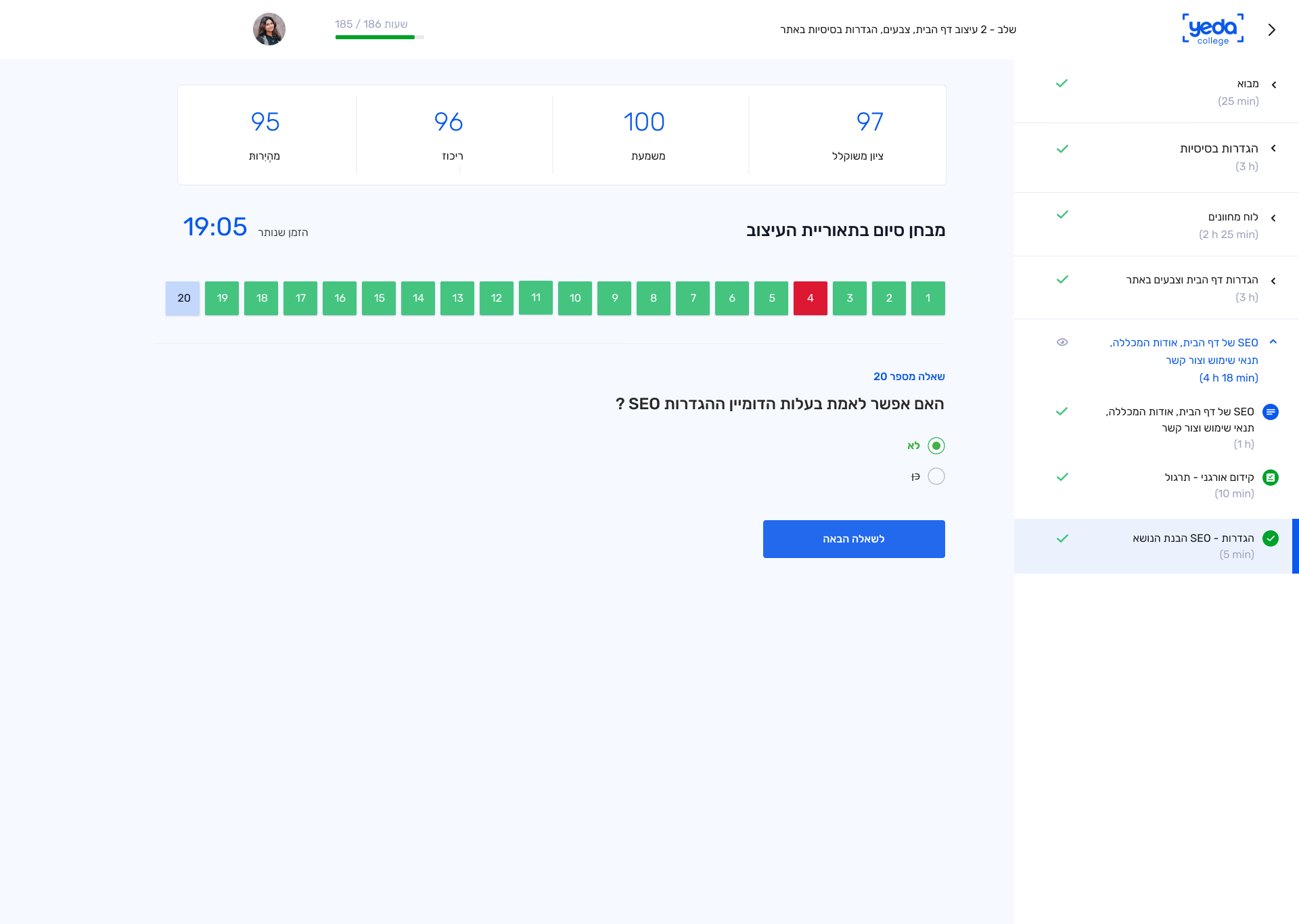Click green quiz icon for קידום אורגני - תרגול
The image size is (1299, 924).
(1271, 478)
